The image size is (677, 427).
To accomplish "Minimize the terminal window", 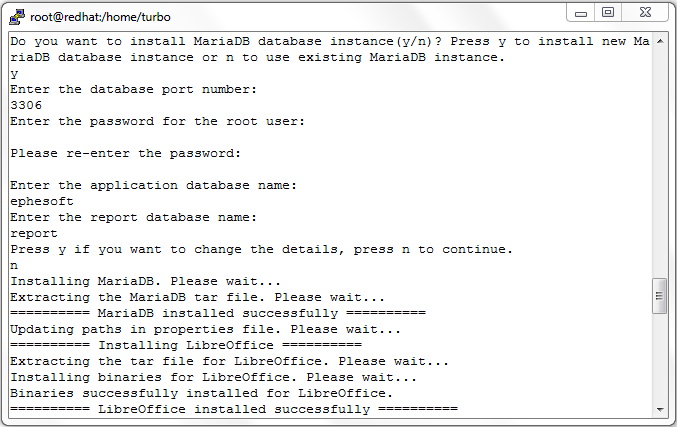I will [x=581, y=13].
